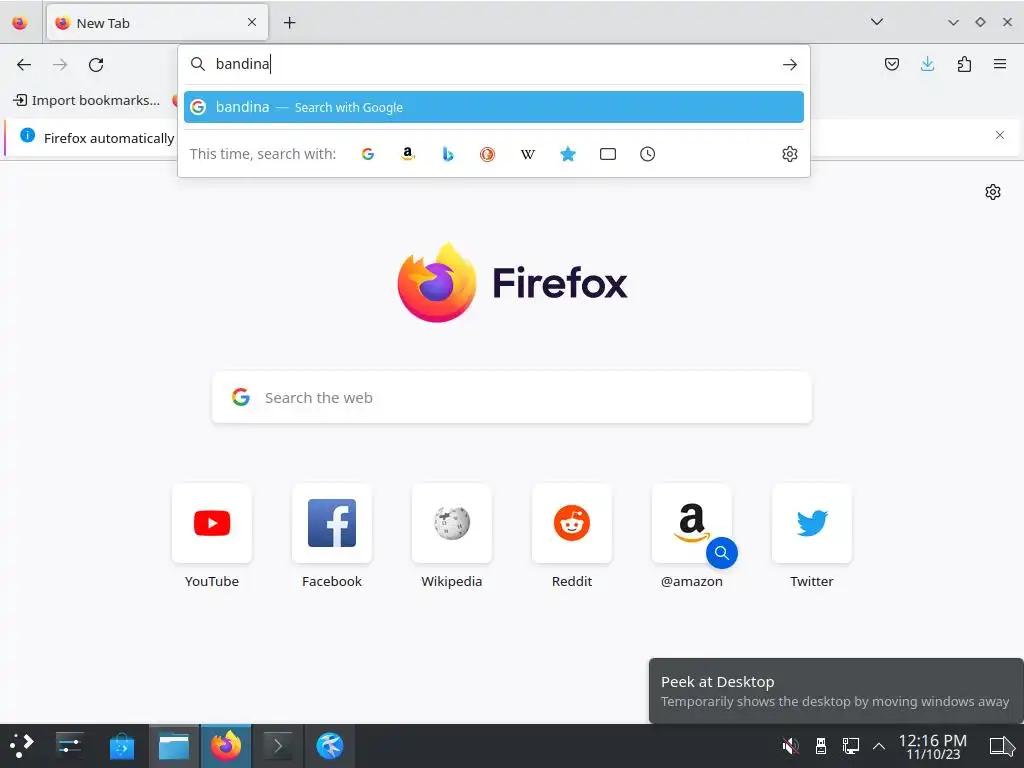Search this time with Wikipedia

tap(528, 154)
